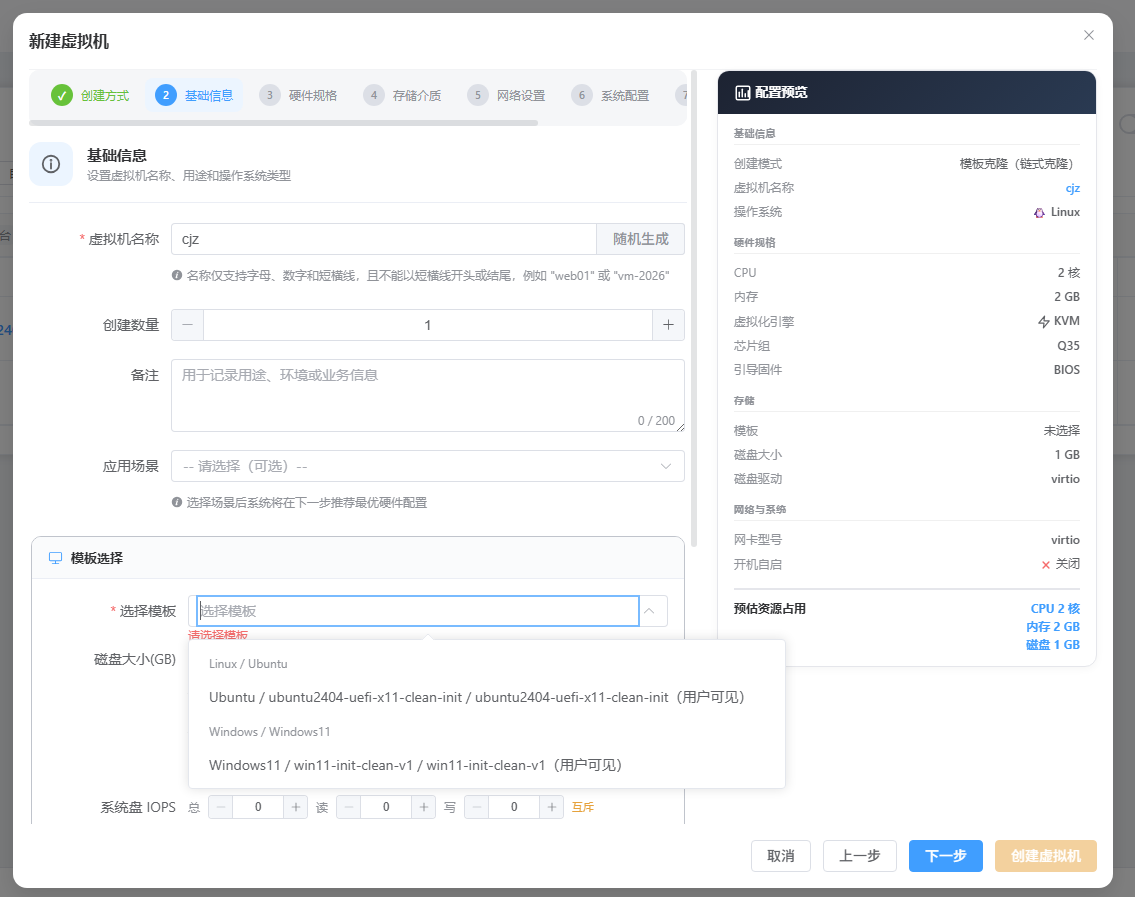Close the 新建虚拟机 dialog
1135x897 pixels.
coord(1088,35)
